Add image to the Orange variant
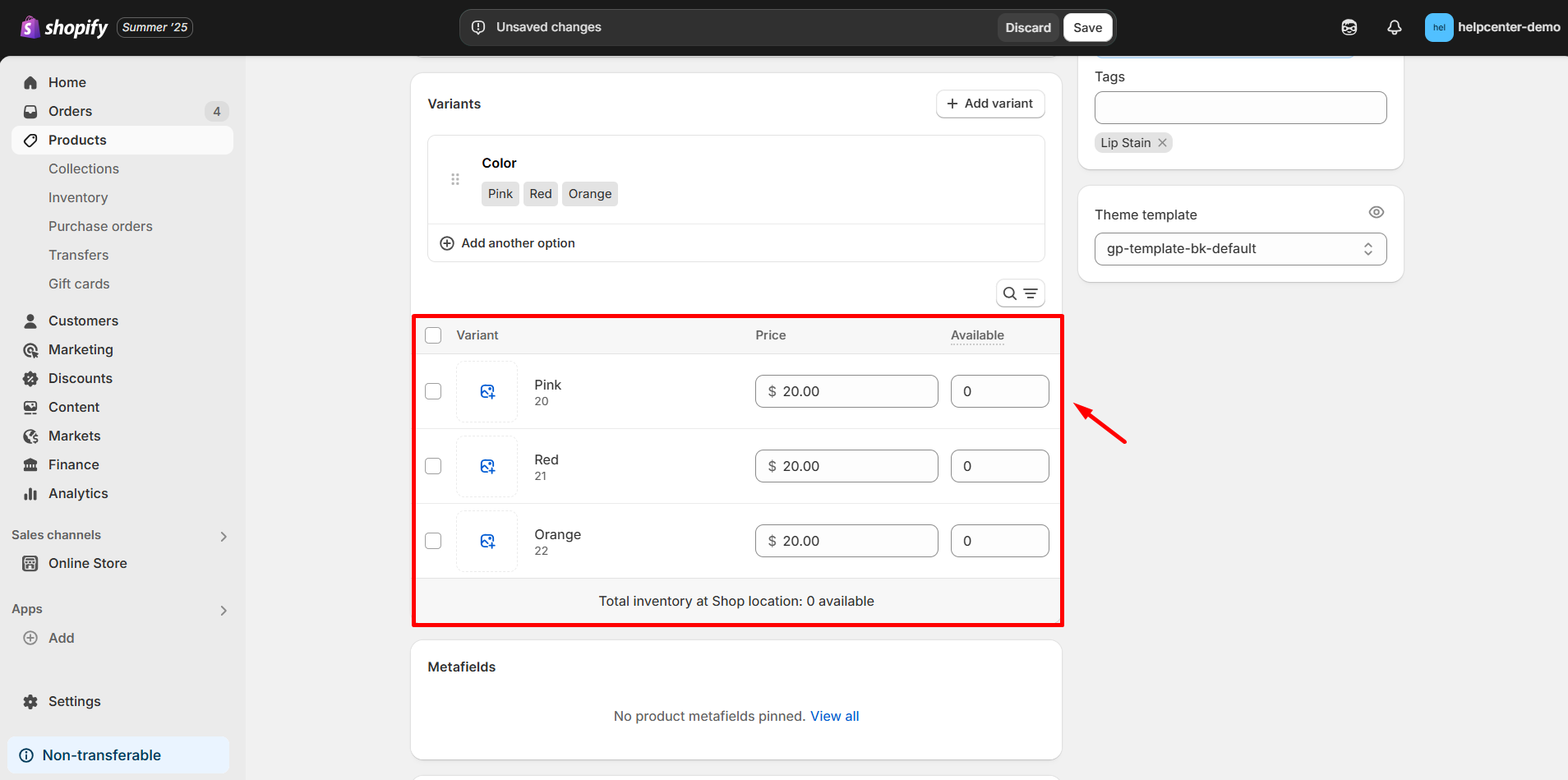This screenshot has height=780, width=1568. coord(487,541)
